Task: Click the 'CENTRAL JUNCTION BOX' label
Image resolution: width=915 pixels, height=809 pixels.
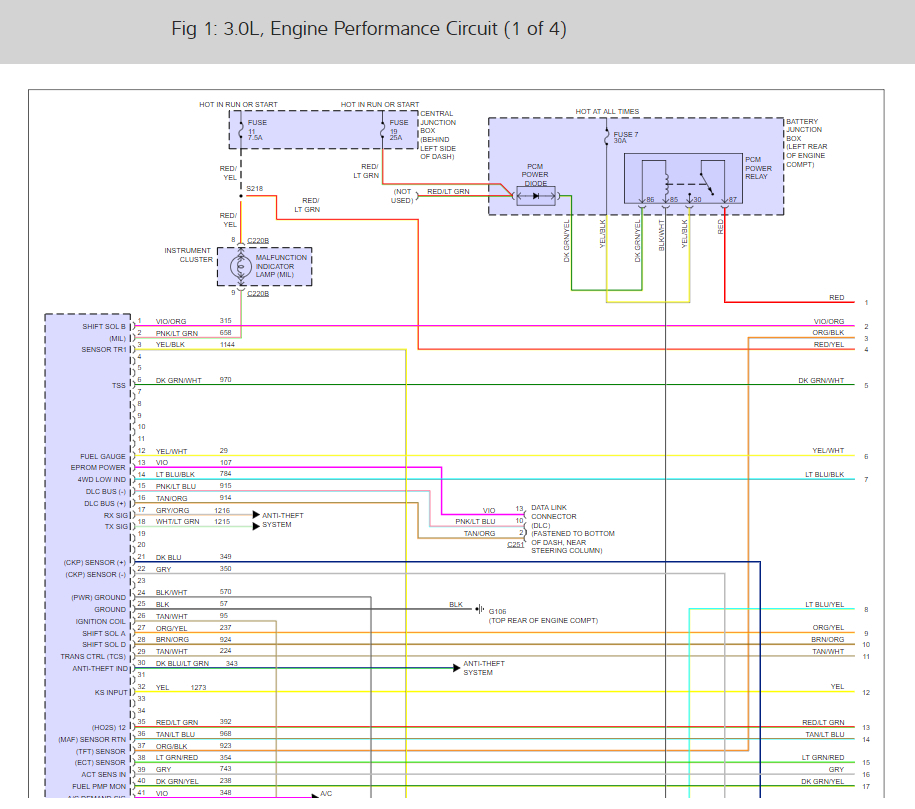Action: (x=438, y=123)
